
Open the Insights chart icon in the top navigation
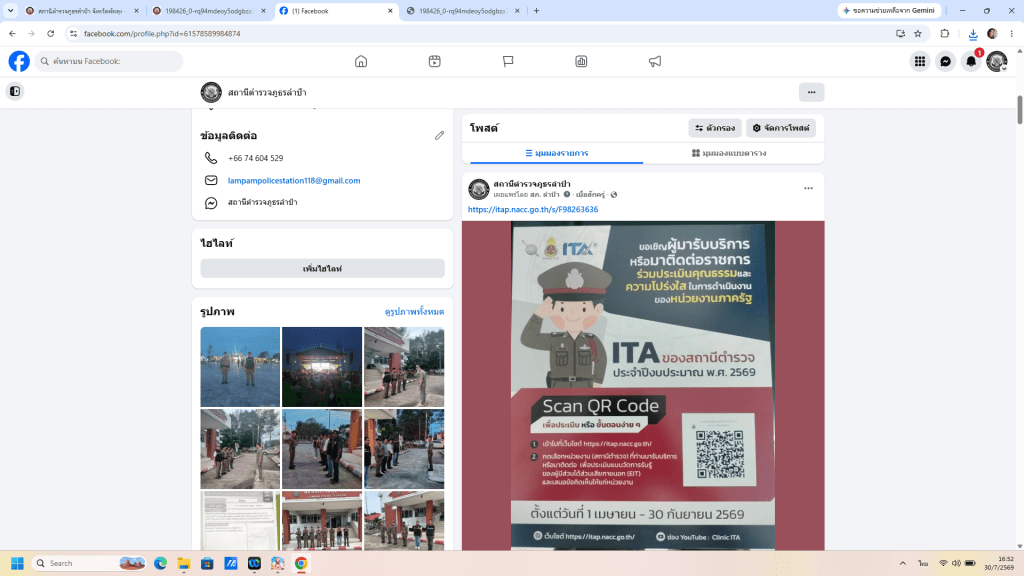581,61
